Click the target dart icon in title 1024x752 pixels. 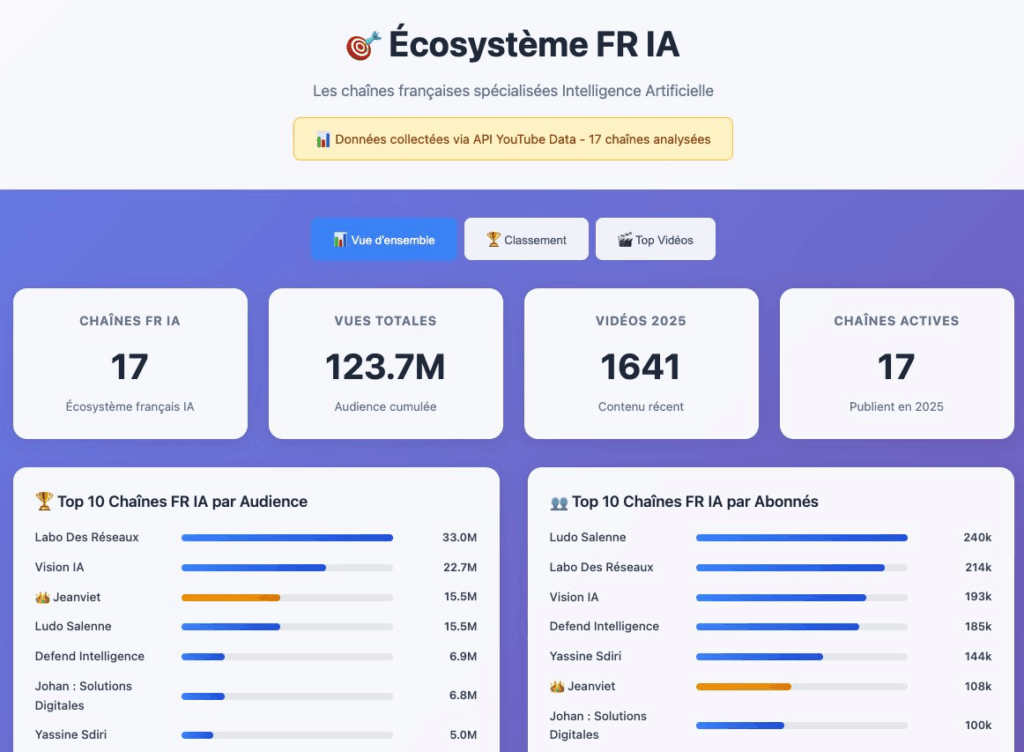363,45
